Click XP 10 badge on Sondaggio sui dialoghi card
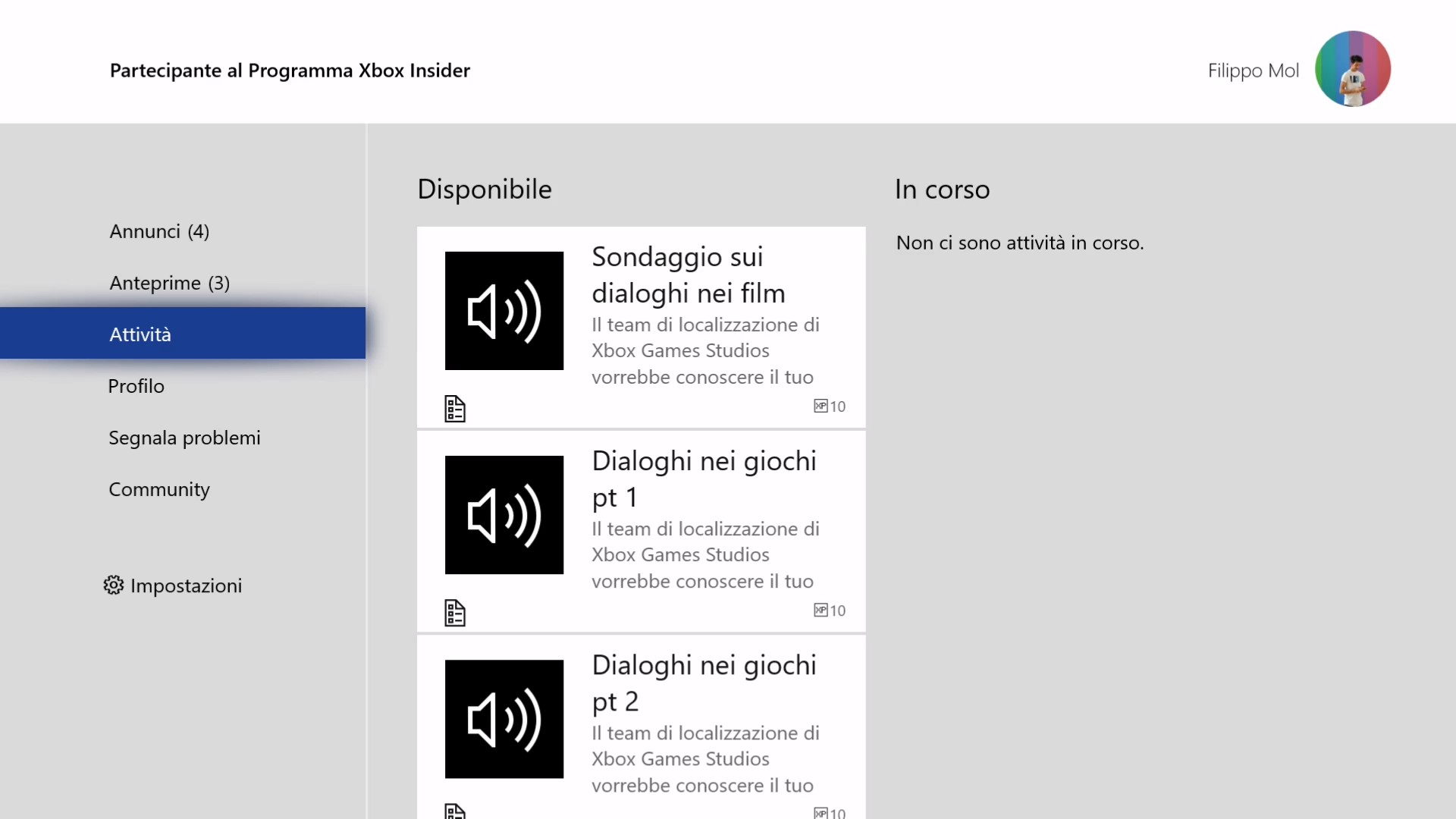 [x=830, y=406]
